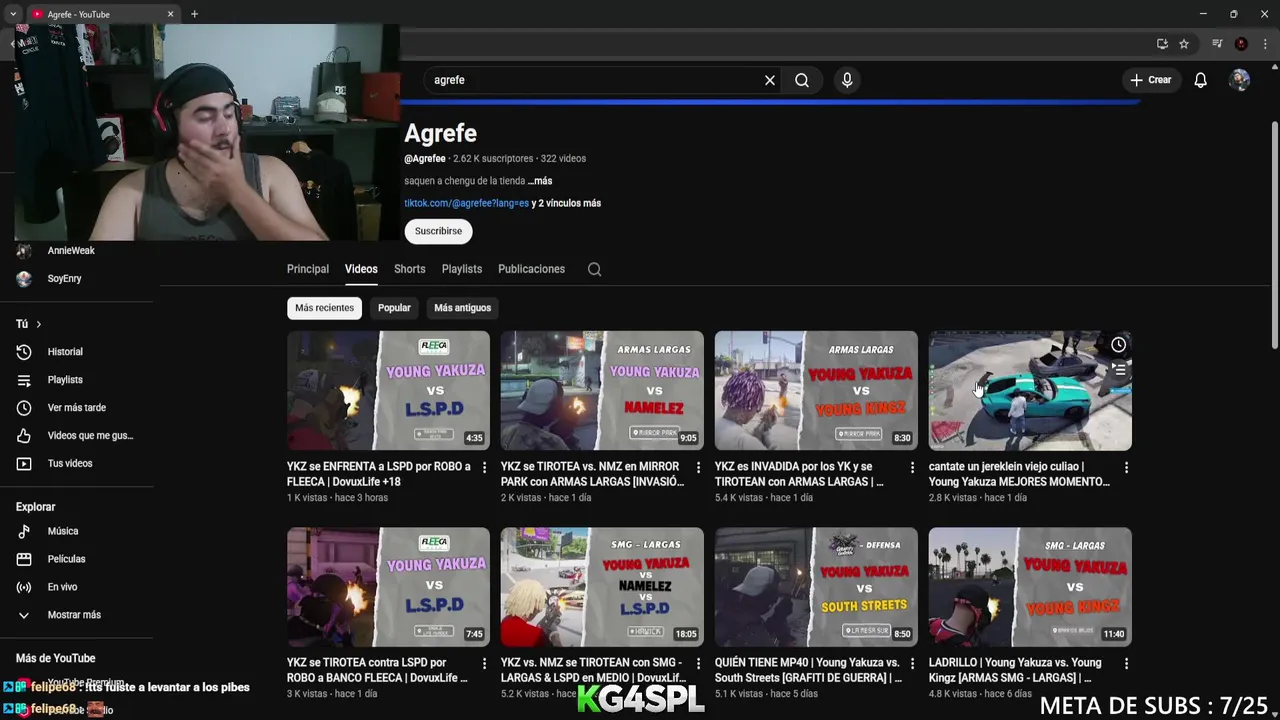
Task: Switch to the Principal channel tab
Action: point(308,269)
